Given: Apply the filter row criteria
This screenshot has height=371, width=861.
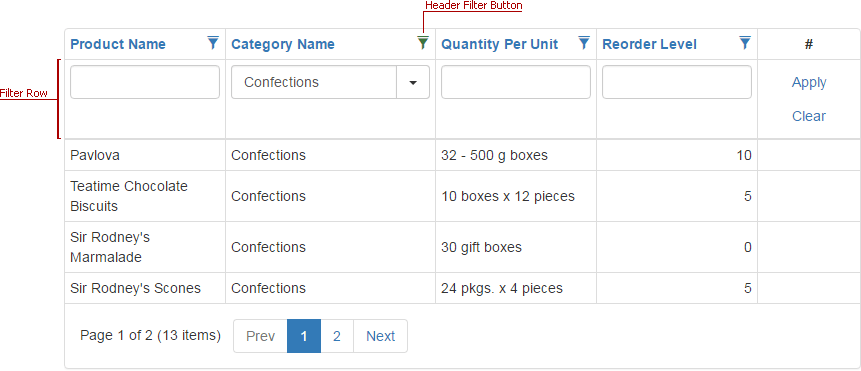Looking at the screenshot, I should 809,82.
